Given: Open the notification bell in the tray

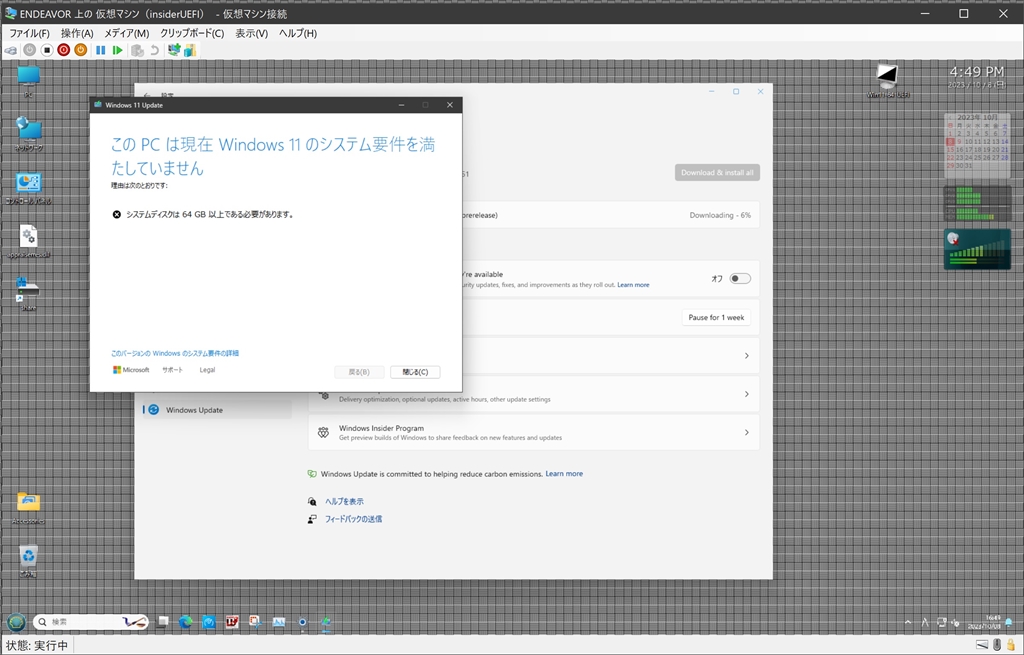Looking at the screenshot, I should pos(1010,622).
